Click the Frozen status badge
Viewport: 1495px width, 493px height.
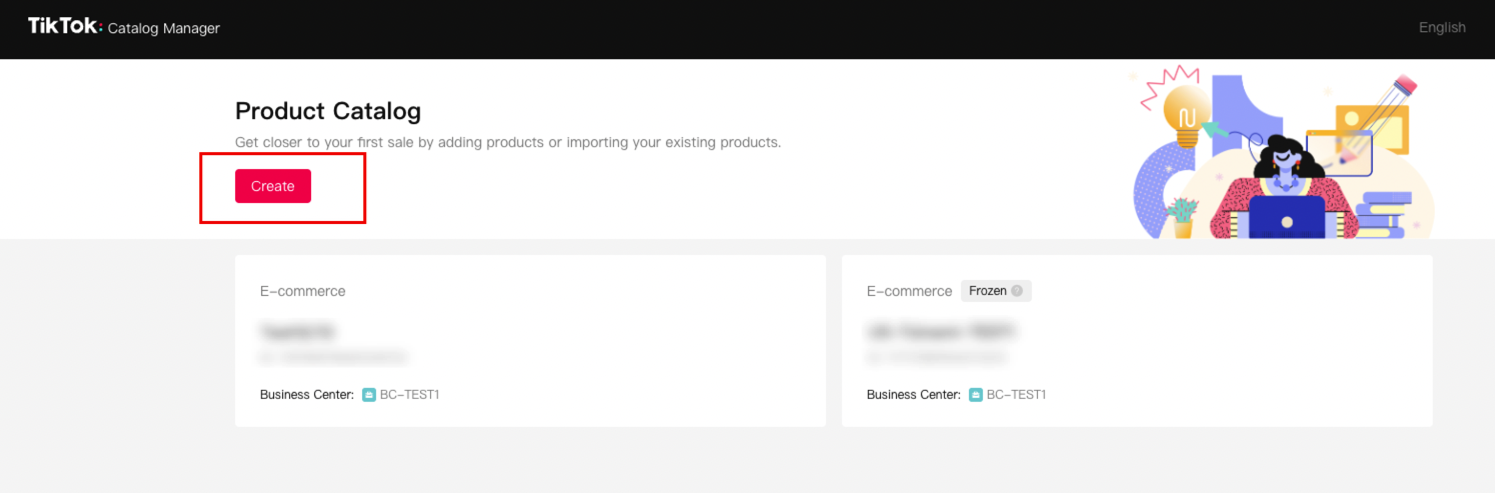point(988,291)
